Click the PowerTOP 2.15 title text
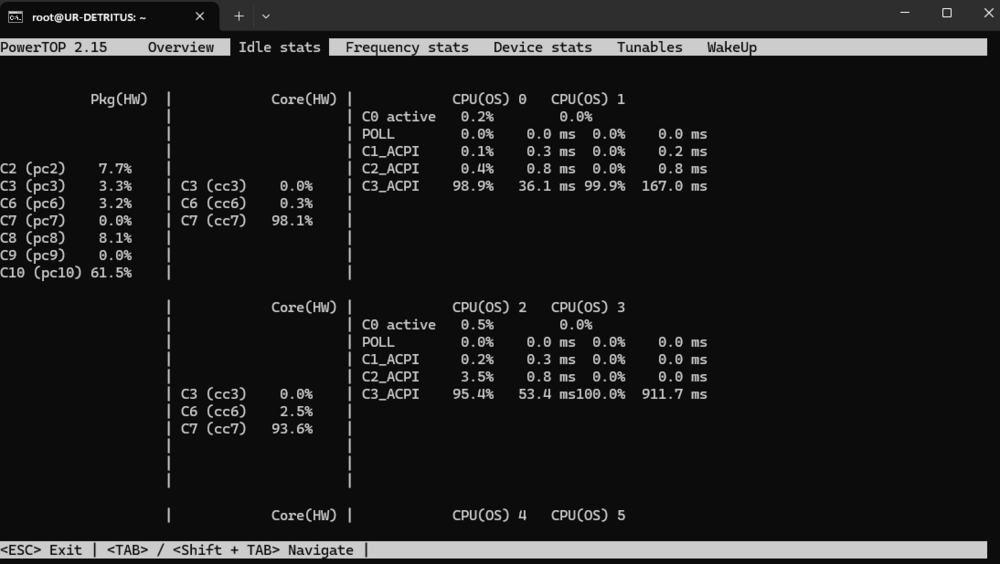The image size is (1000, 564). [x=54, y=47]
